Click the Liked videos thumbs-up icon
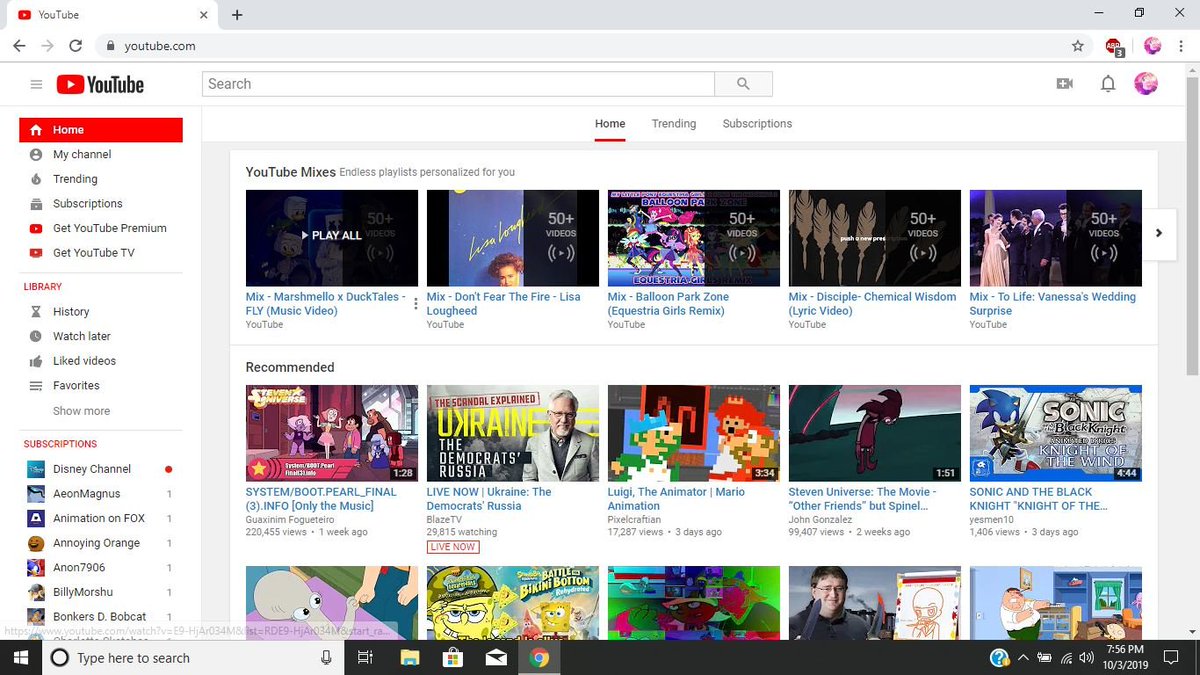This screenshot has height=675, width=1200. [36, 361]
